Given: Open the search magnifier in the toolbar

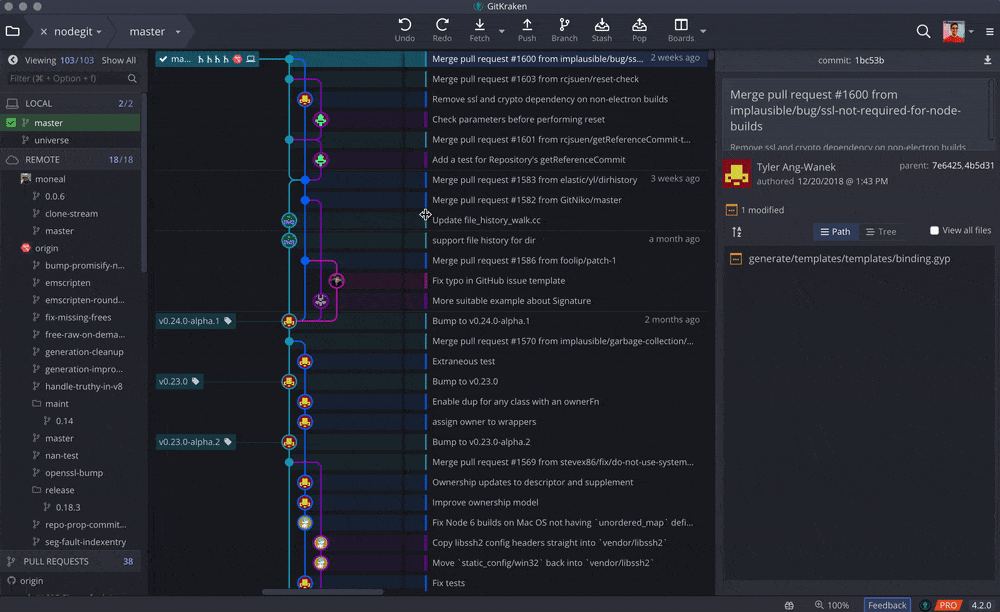Looking at the screenshot, I should (x=923, y=31).
